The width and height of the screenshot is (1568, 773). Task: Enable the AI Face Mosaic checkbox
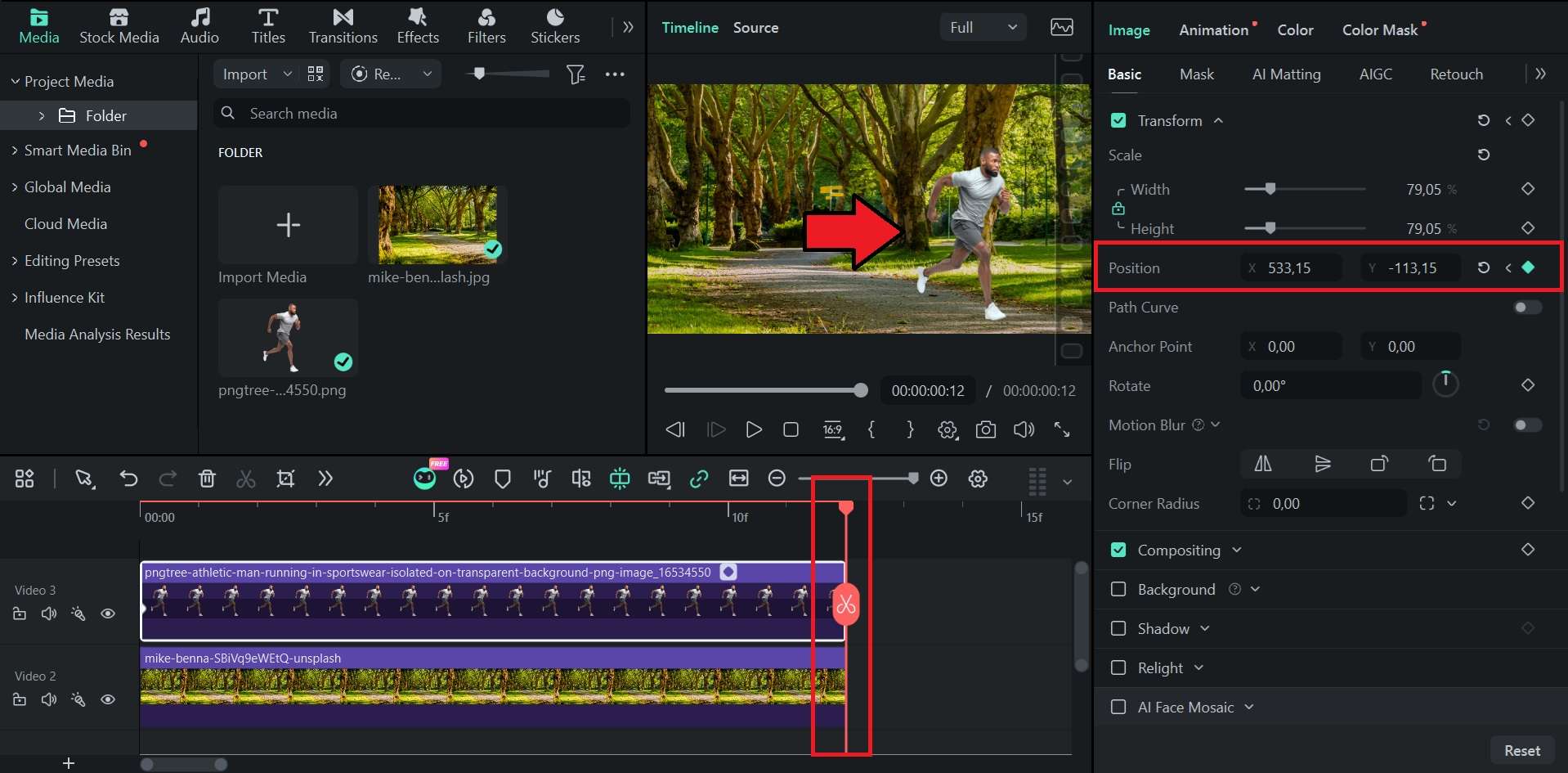click(x=1118, y=707)
